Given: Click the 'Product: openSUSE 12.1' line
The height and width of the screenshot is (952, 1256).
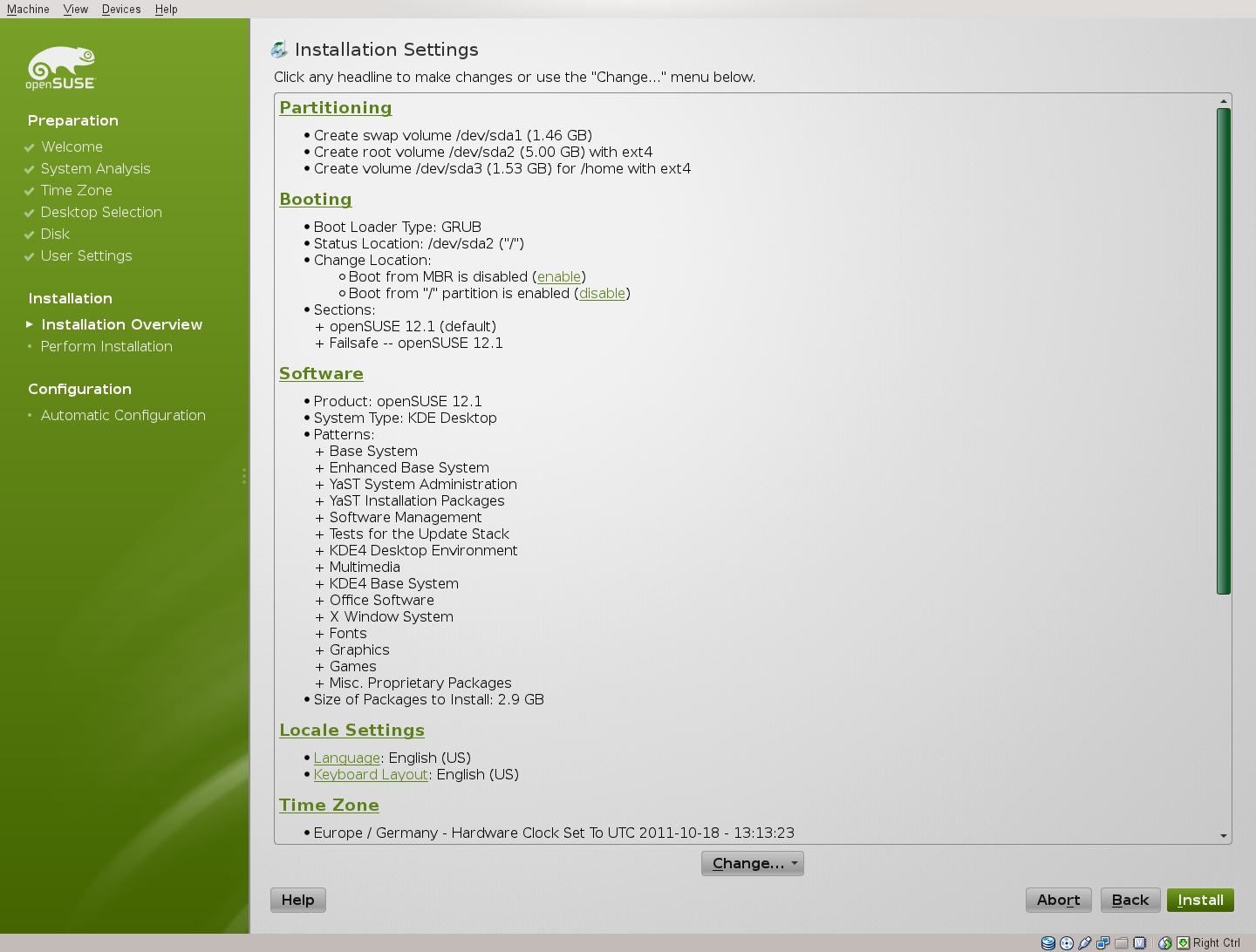Looking at the screenshot, I should pos(398,401).
